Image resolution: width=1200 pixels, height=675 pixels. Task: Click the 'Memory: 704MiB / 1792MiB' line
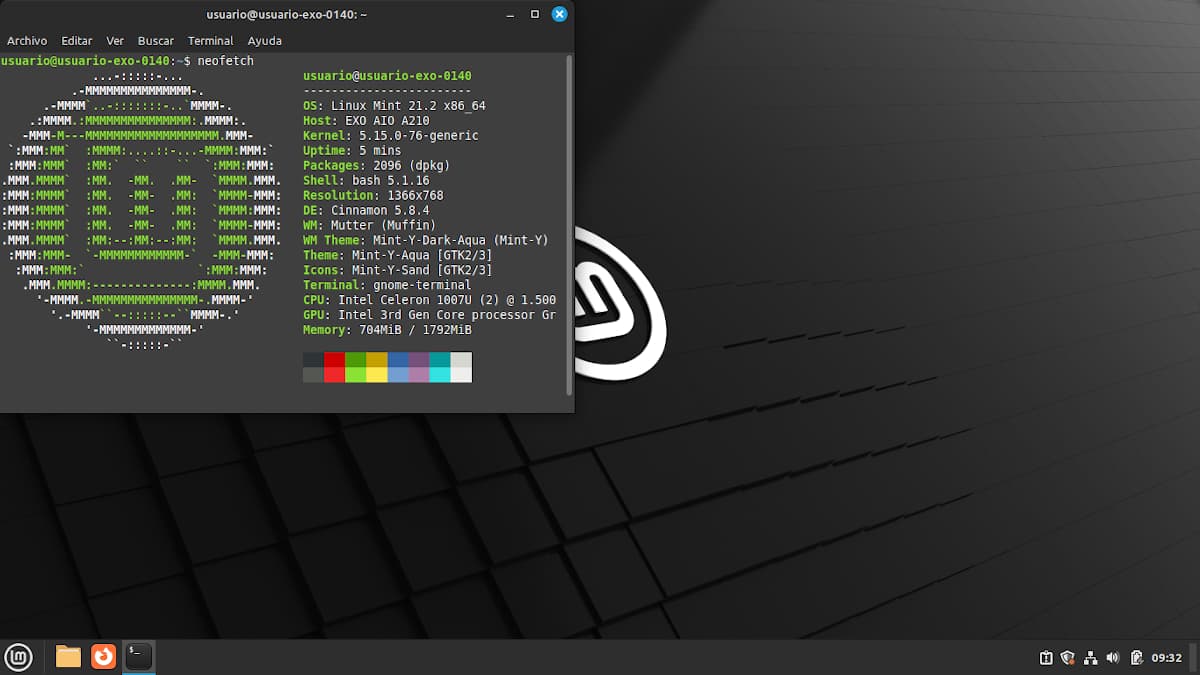tap(387, 331)
